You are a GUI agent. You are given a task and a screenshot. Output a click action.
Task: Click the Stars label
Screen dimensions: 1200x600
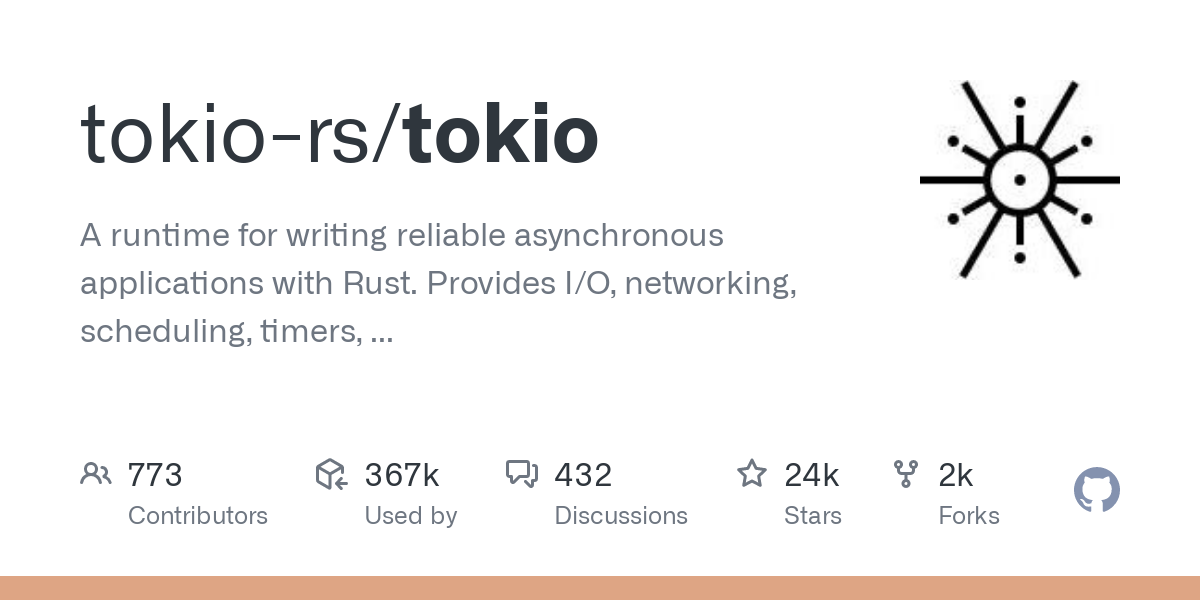(x=813, y=516)
